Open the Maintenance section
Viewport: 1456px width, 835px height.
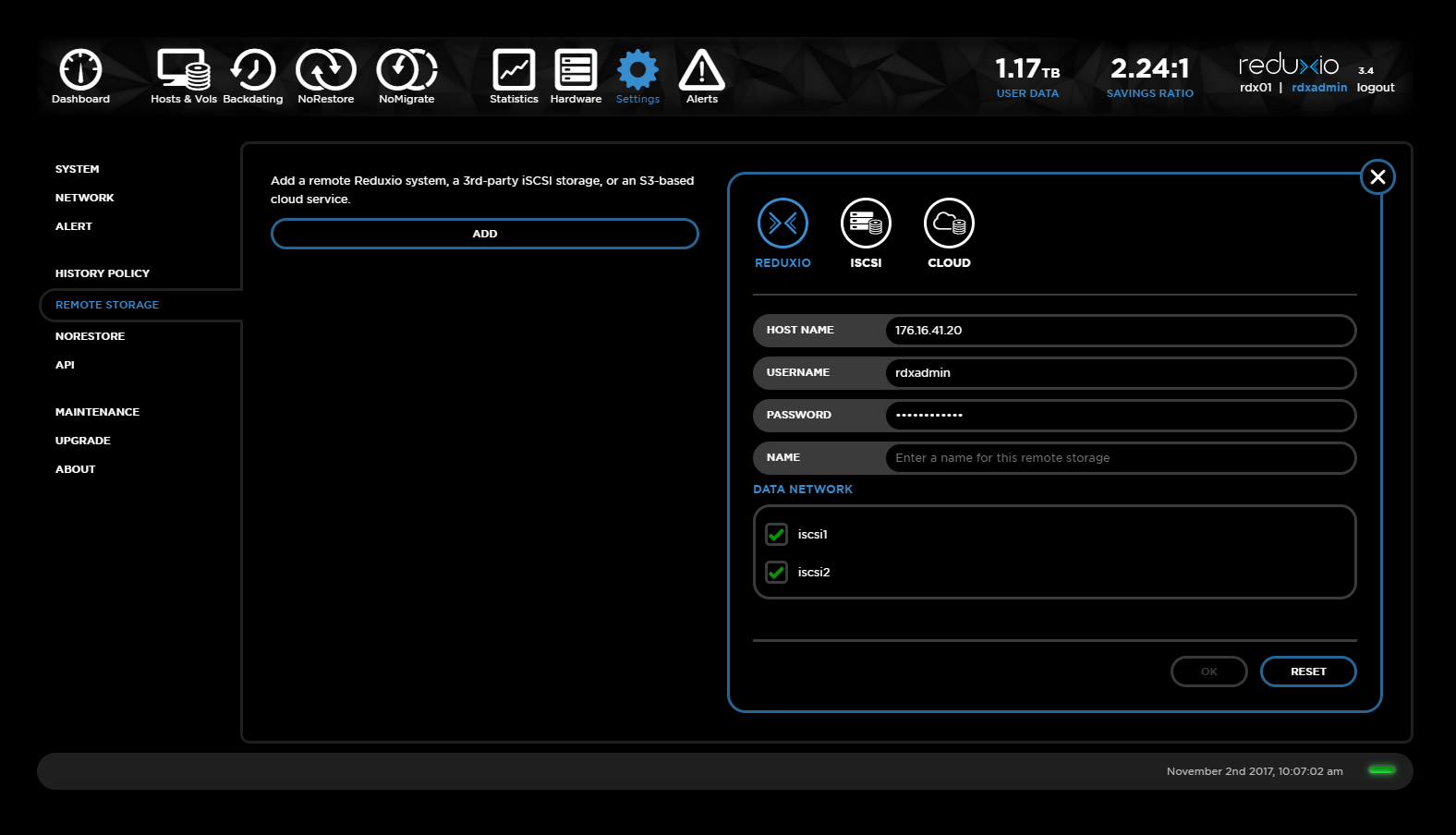tap(97, 412)
